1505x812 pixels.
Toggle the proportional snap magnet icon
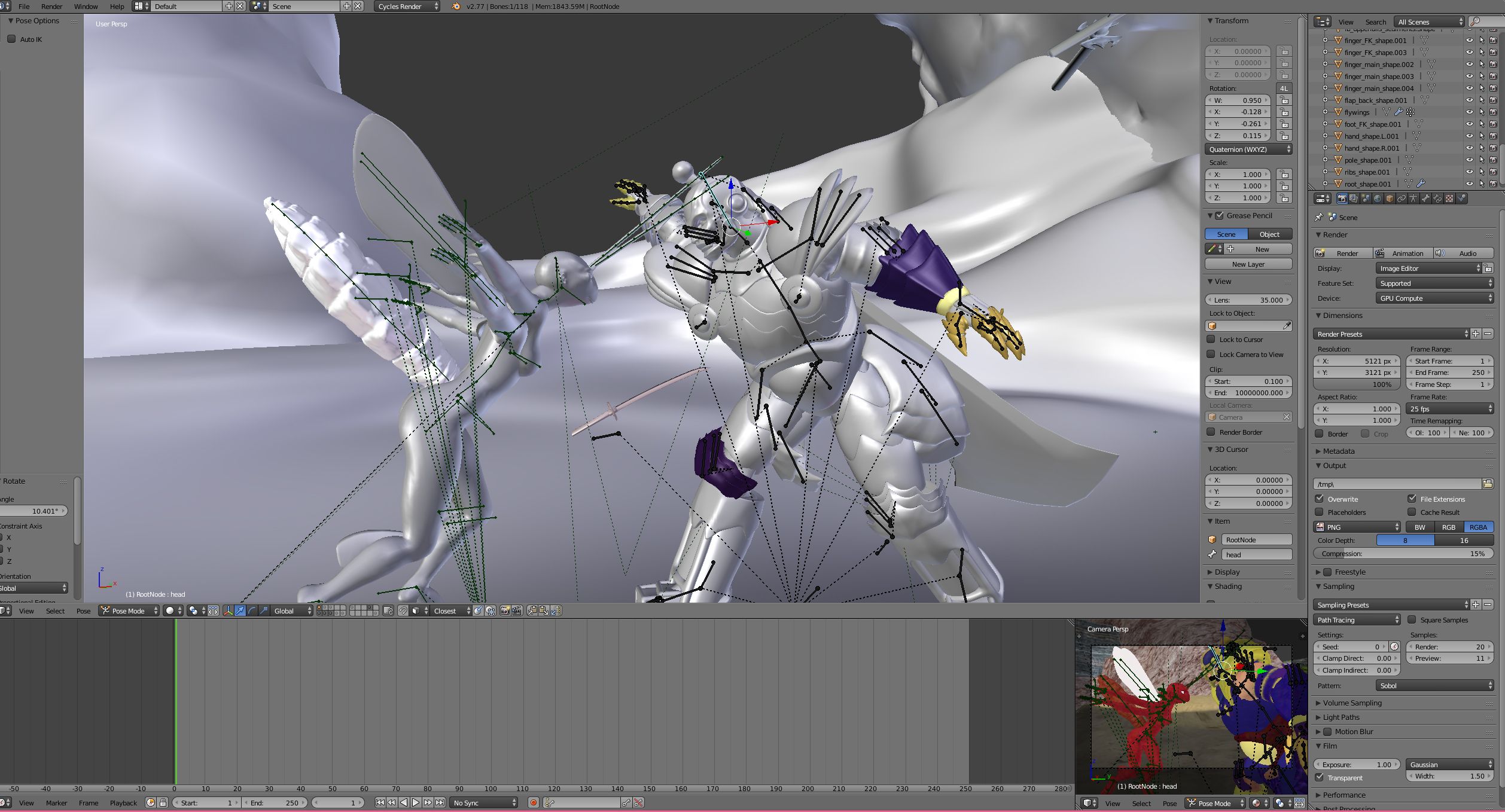click(403, 610)
